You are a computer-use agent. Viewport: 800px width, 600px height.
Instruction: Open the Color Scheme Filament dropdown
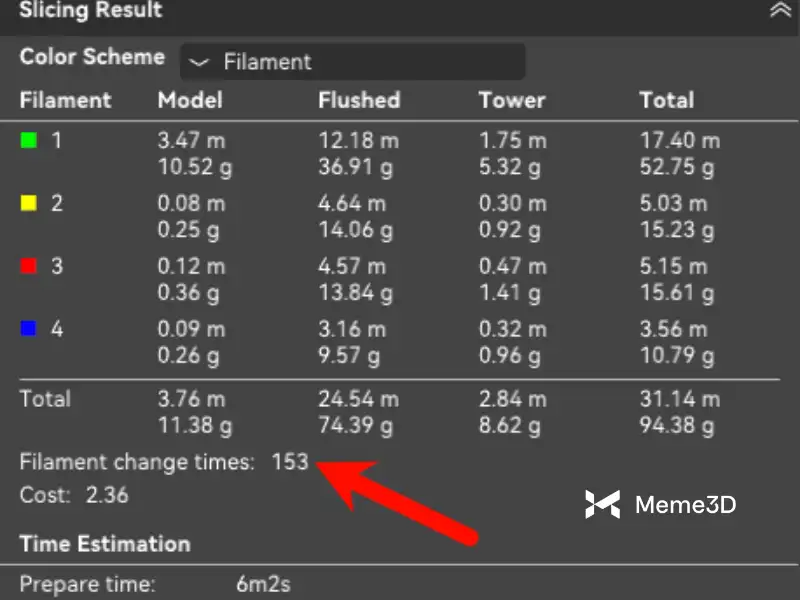[352, 62]
